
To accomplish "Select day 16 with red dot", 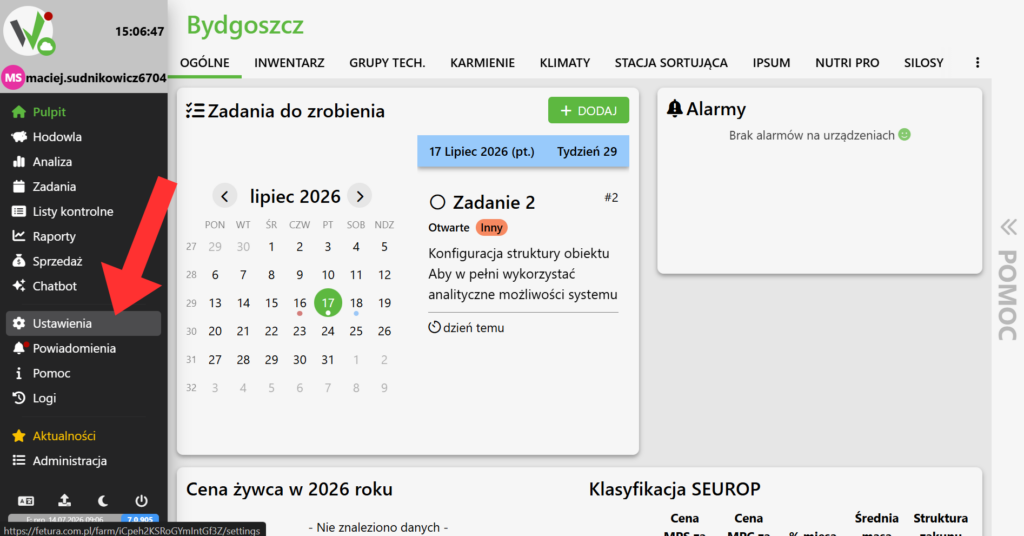I will coord(300,303).
